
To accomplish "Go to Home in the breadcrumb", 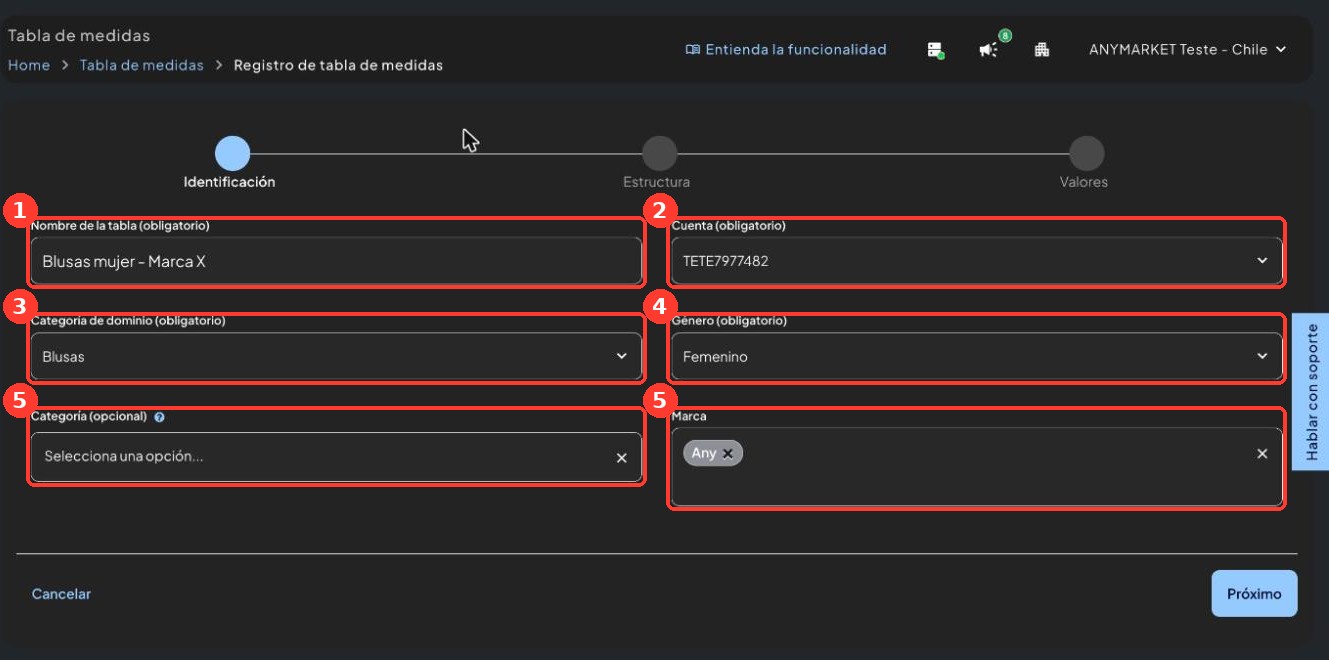I will [x=29, y=65].
